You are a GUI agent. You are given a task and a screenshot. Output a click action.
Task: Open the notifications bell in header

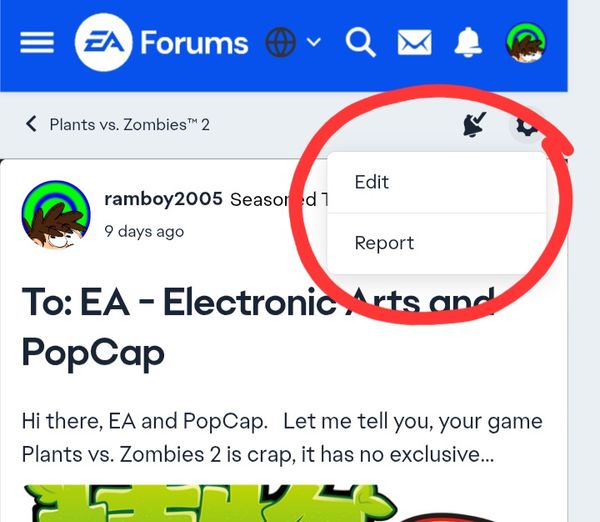tap(468, 42)
